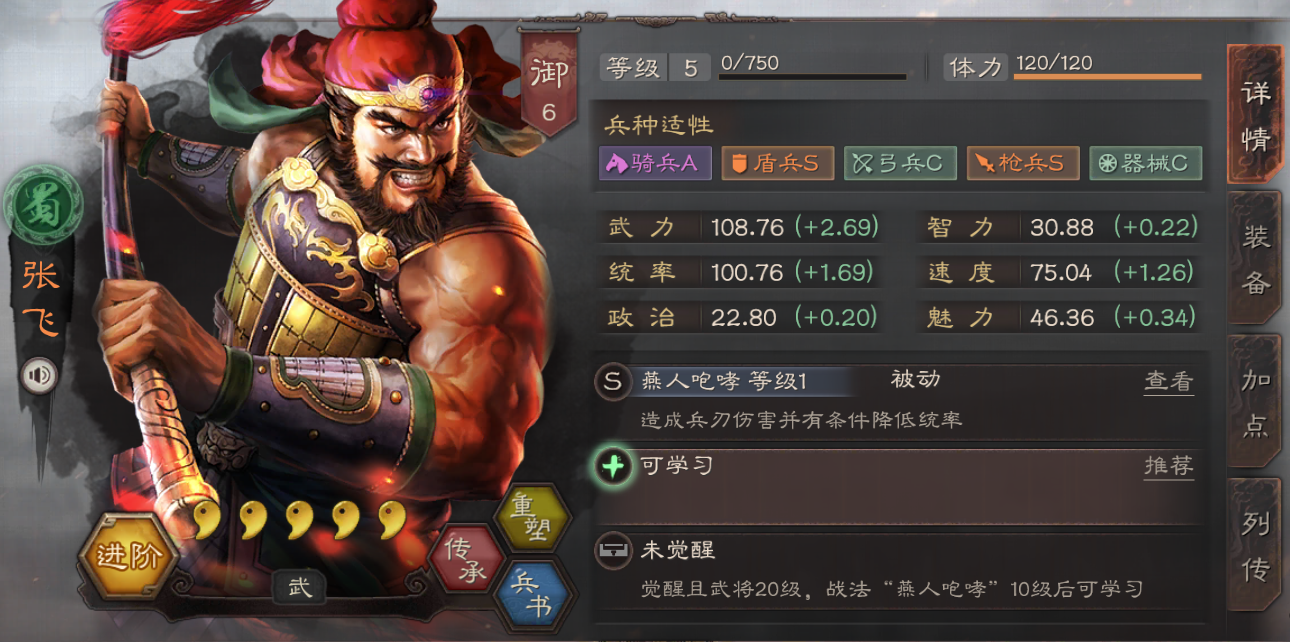Click the 推荐 skill link
This screenshot has width=1290, height=642.
[1169, 466]
